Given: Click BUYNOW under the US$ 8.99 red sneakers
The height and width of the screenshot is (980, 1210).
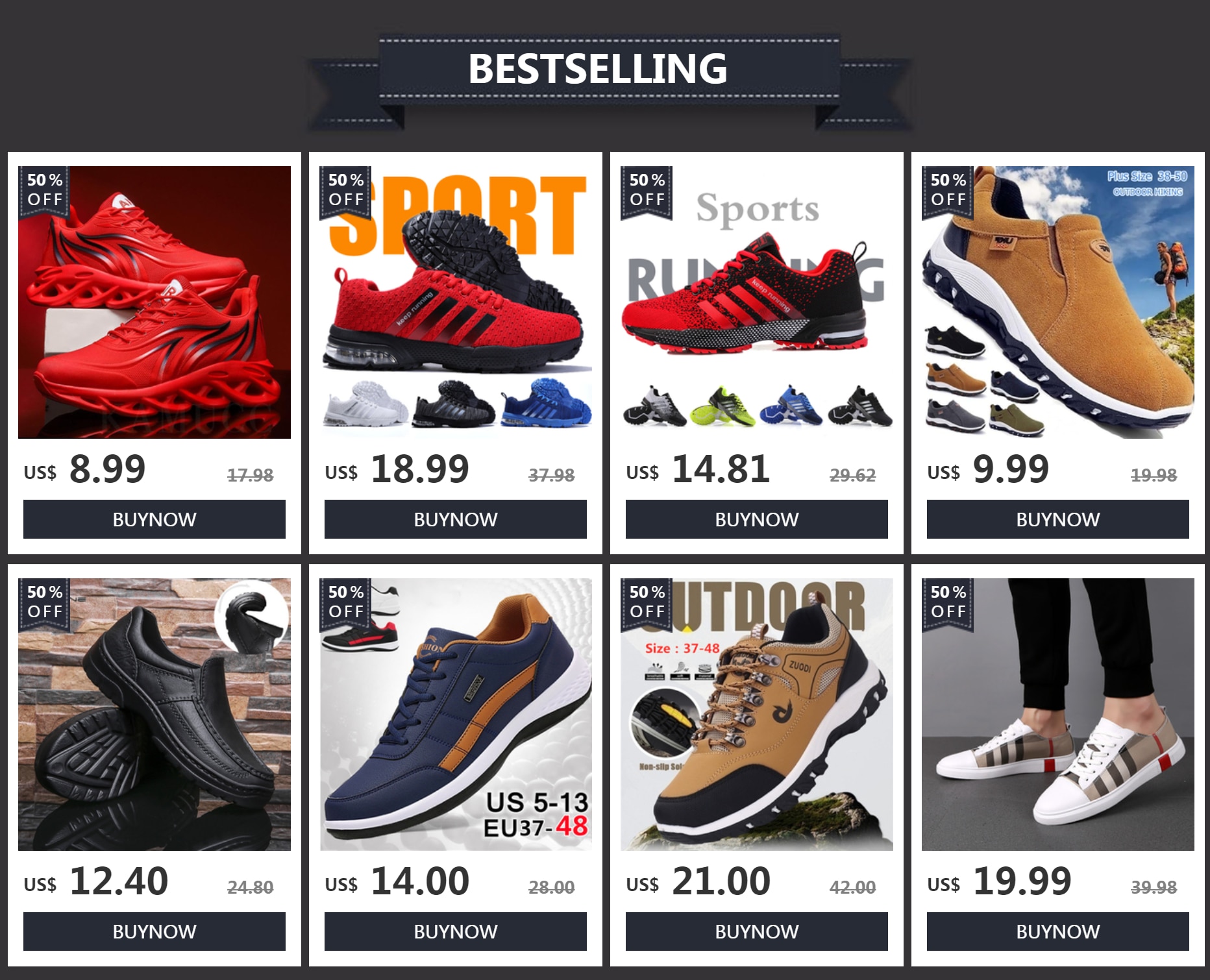Looking at the screenshot, I should click(154, 519).
